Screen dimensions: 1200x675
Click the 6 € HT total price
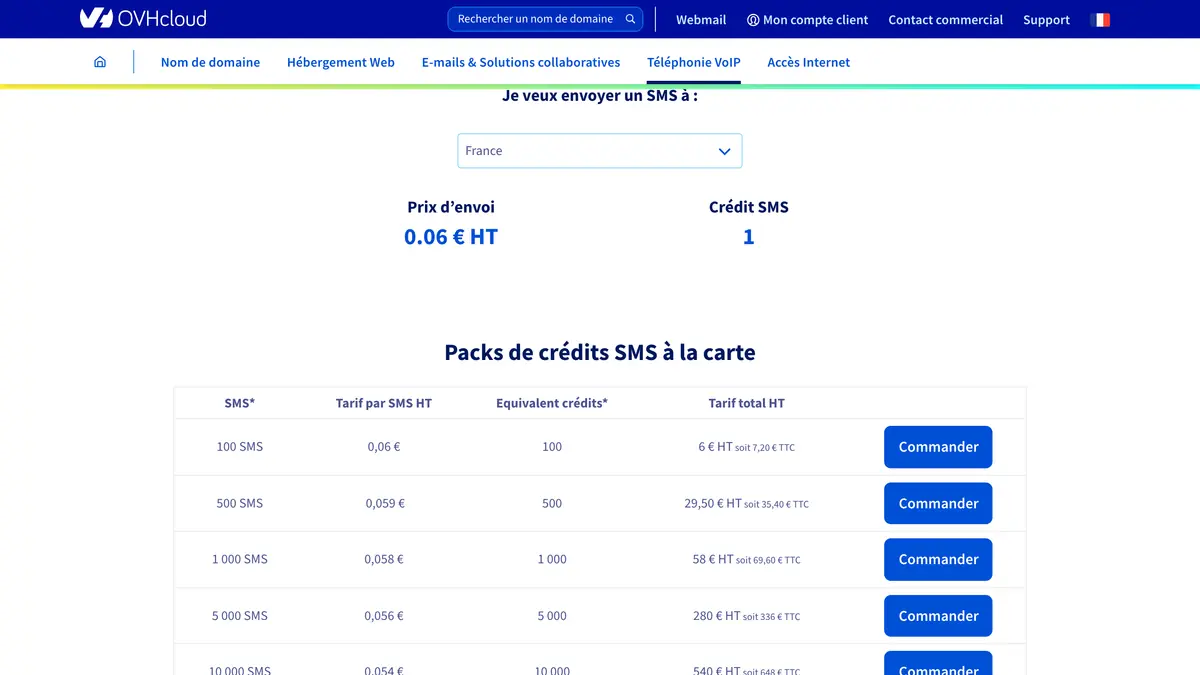716,447
